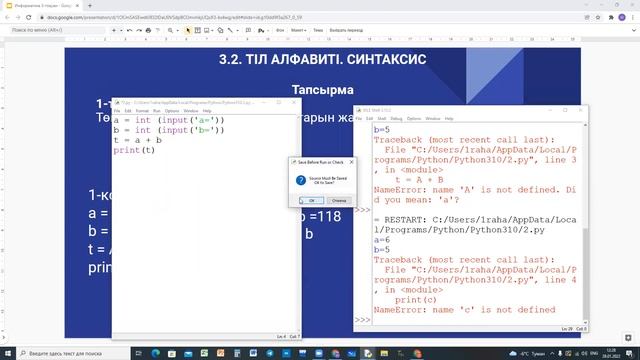Click the Windows taskbar search box
Screen dimensions: 640x360
click(73, 353)
